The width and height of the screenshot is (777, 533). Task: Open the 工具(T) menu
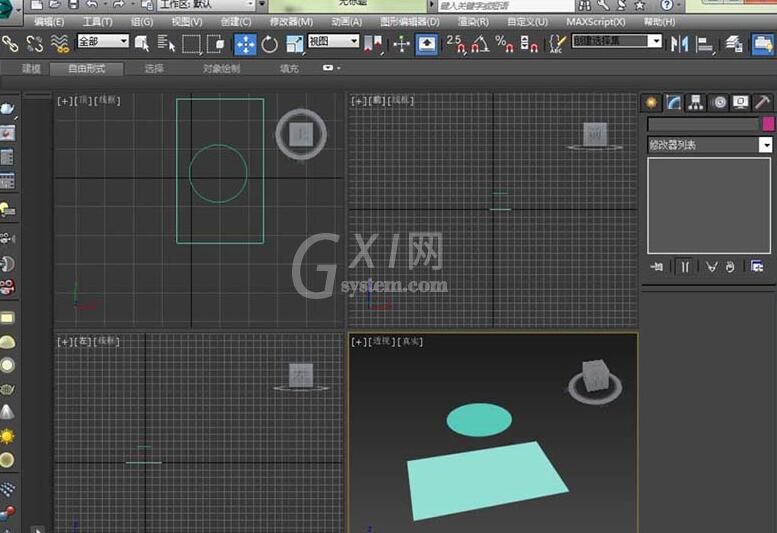[x=98, y=22]
